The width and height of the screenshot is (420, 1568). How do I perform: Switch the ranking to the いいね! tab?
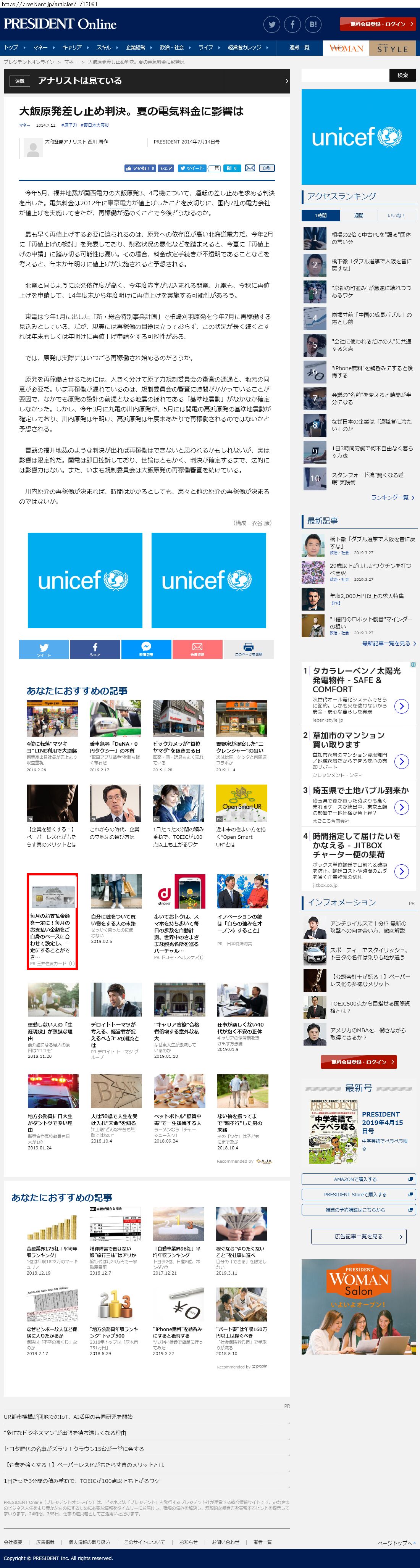(396, 216)
